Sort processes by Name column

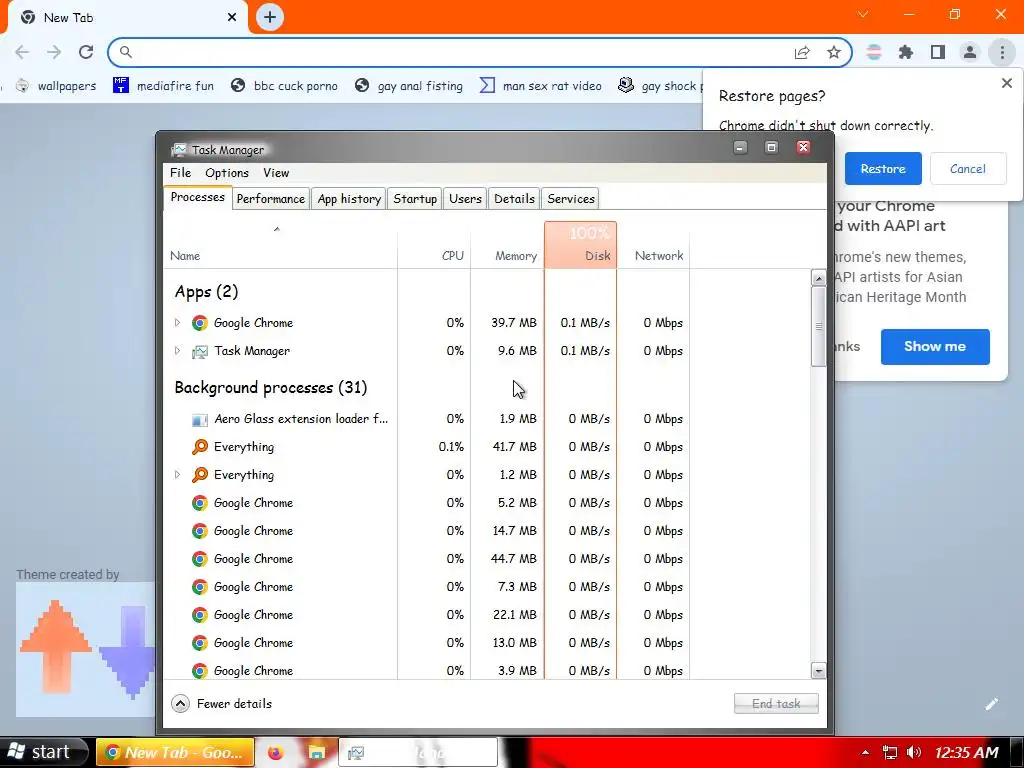click(280, 246)
